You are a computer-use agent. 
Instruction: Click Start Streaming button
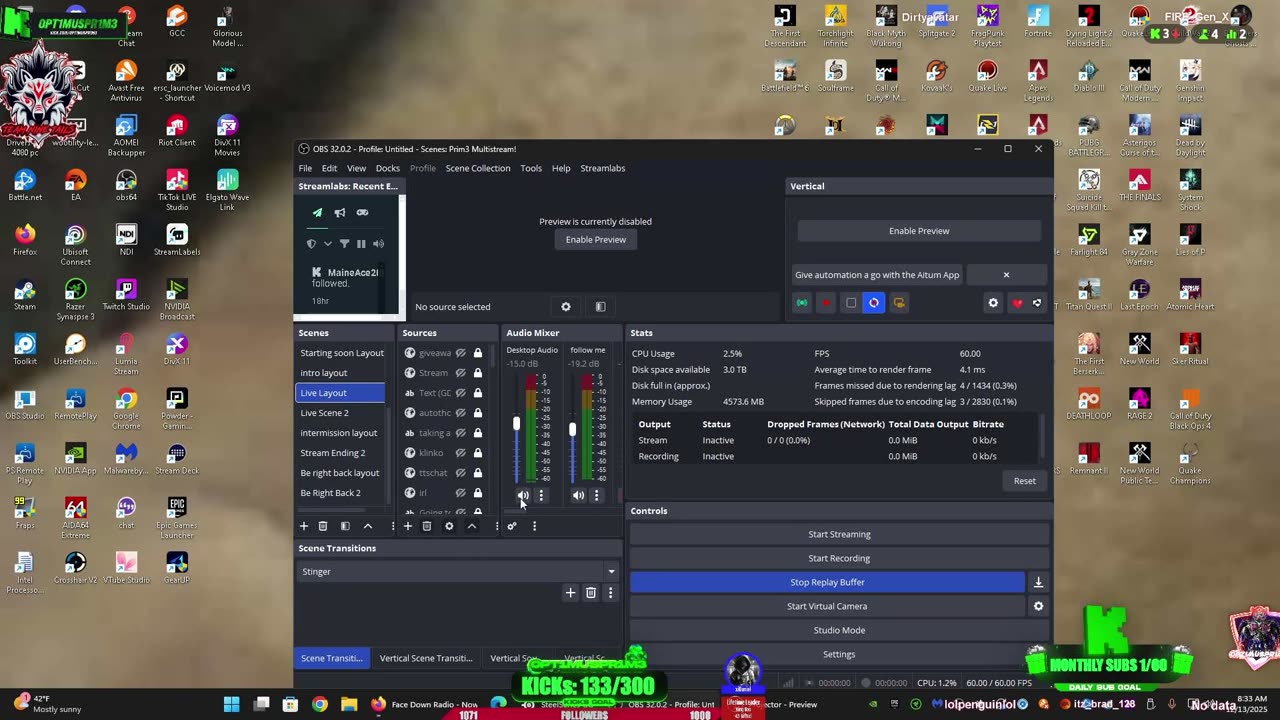coord(840,534)
